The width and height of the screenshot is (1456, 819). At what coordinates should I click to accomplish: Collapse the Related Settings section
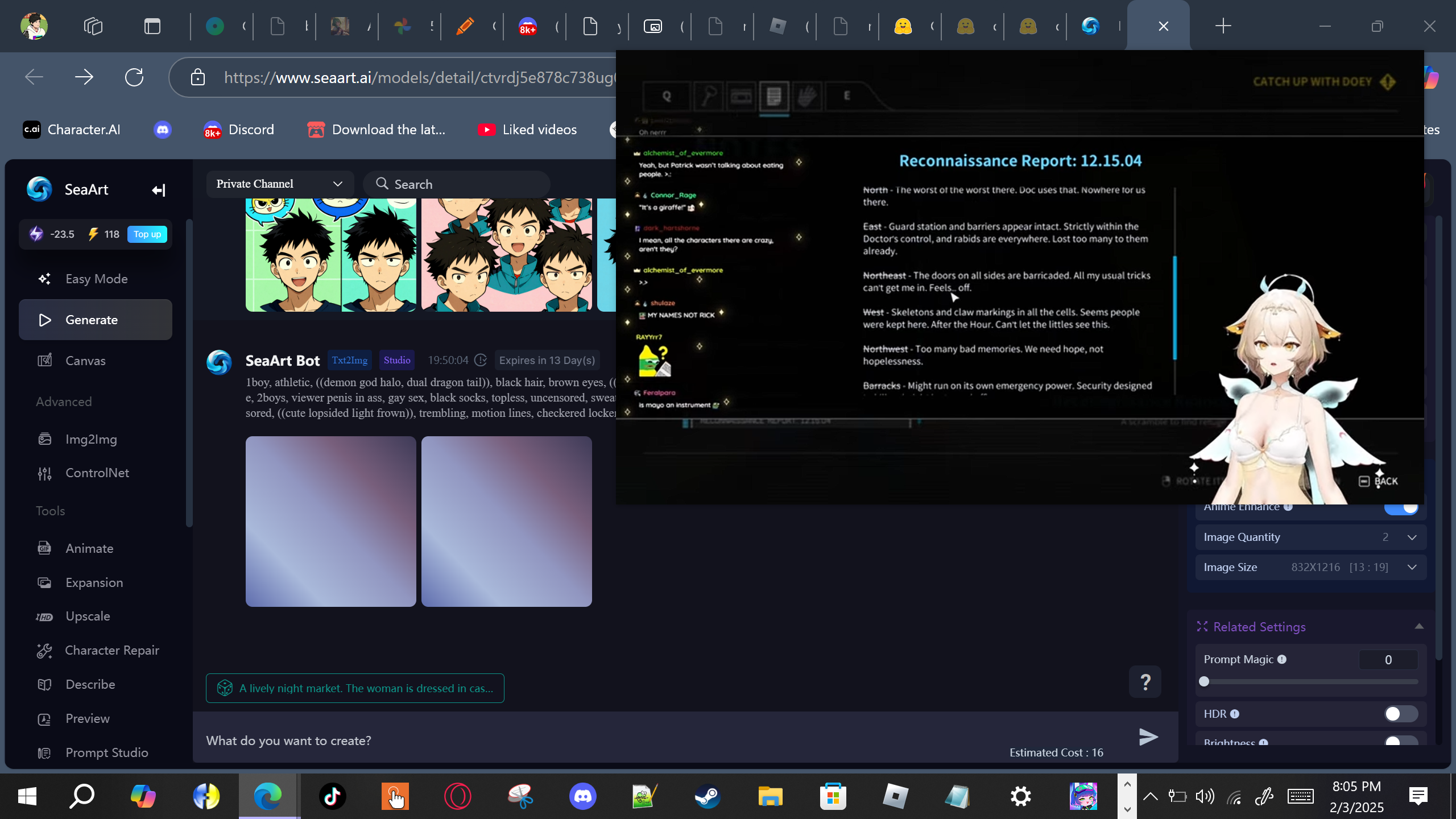tap(1419, 626)
